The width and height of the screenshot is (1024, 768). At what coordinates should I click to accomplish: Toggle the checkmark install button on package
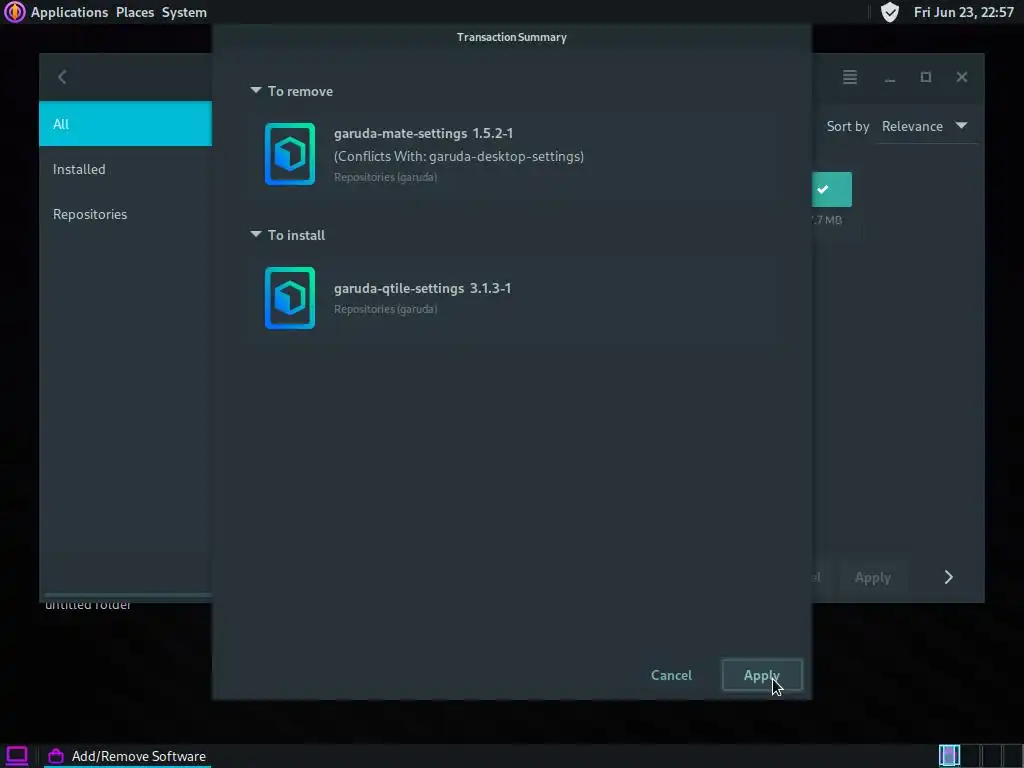(x=831, y=189)
